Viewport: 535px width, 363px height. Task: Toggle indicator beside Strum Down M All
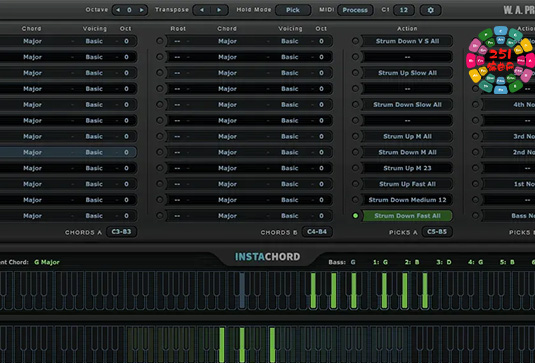coord(355,152)
